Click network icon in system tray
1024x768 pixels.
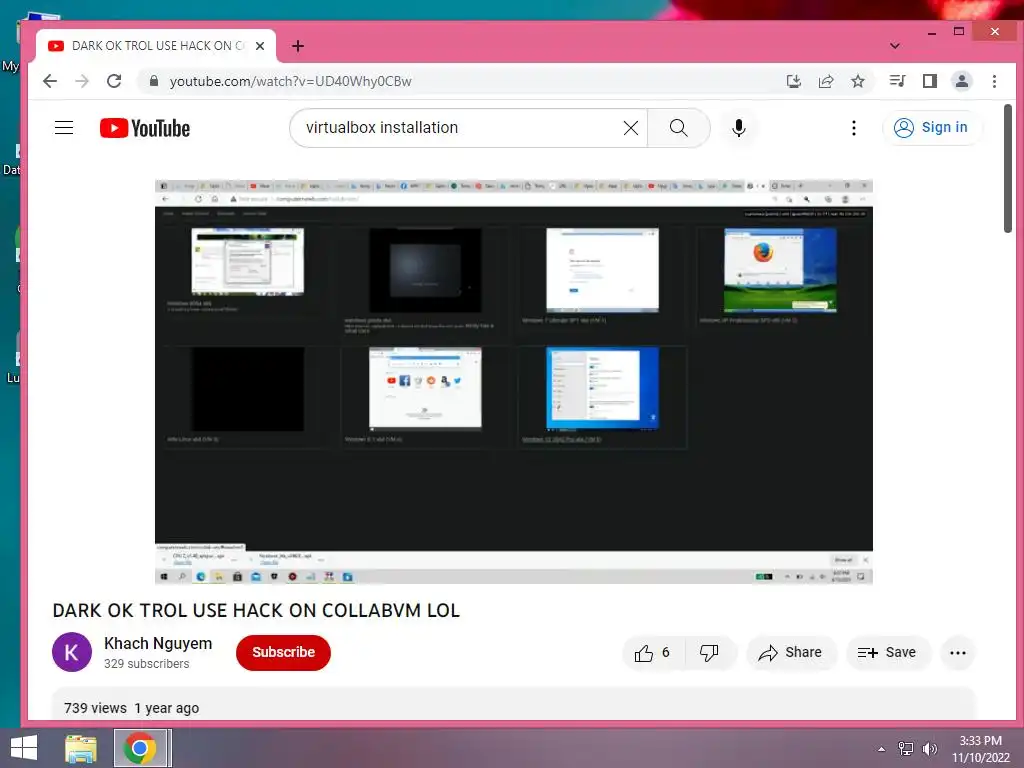coord(906,748)
